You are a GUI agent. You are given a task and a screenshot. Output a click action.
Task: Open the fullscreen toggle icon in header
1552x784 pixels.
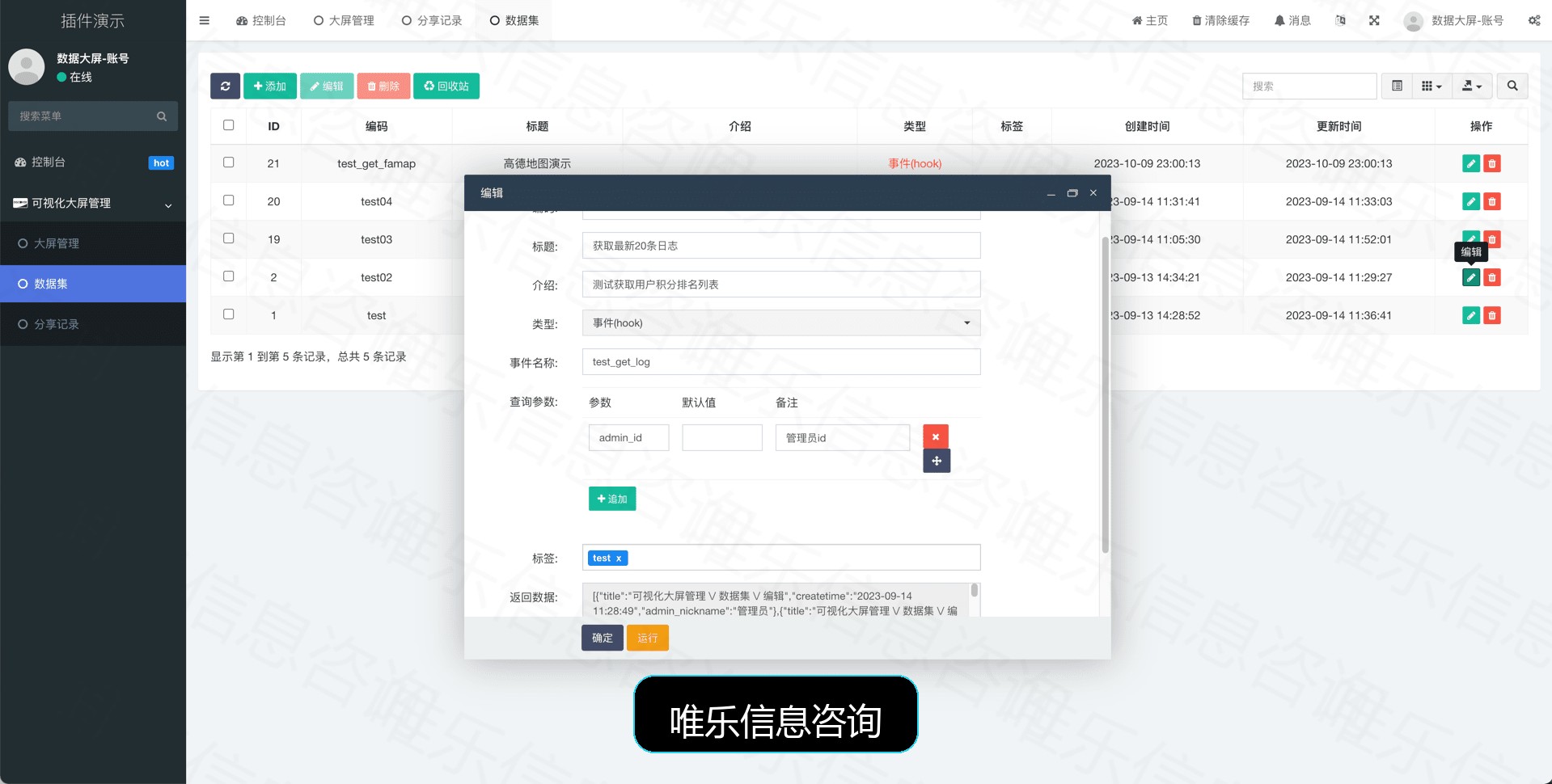[1374, 20]
